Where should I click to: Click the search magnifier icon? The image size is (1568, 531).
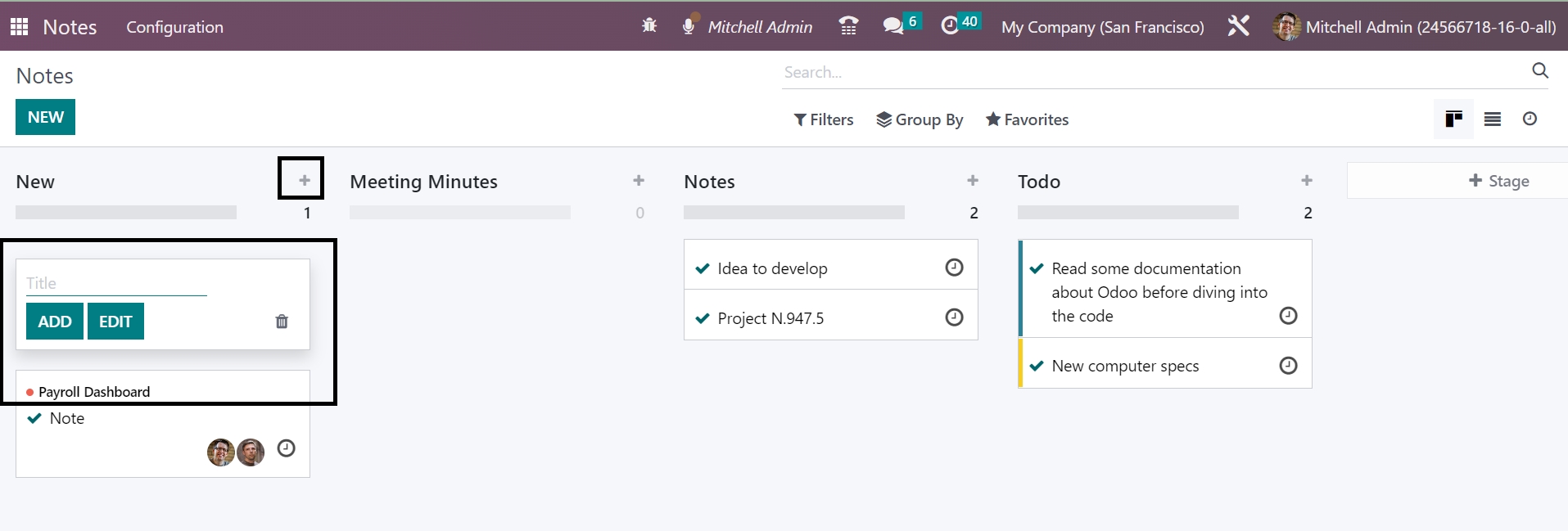click(x=1539, y=71)
